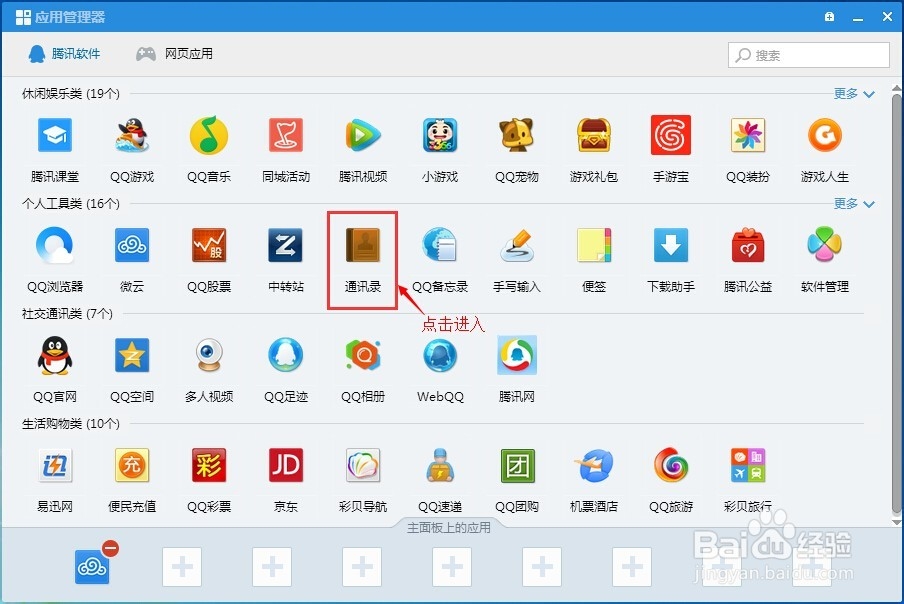Expand 更多 for 个人工具类 category
The width and height of the screenshot is (904, 604).
pos(845,202)
